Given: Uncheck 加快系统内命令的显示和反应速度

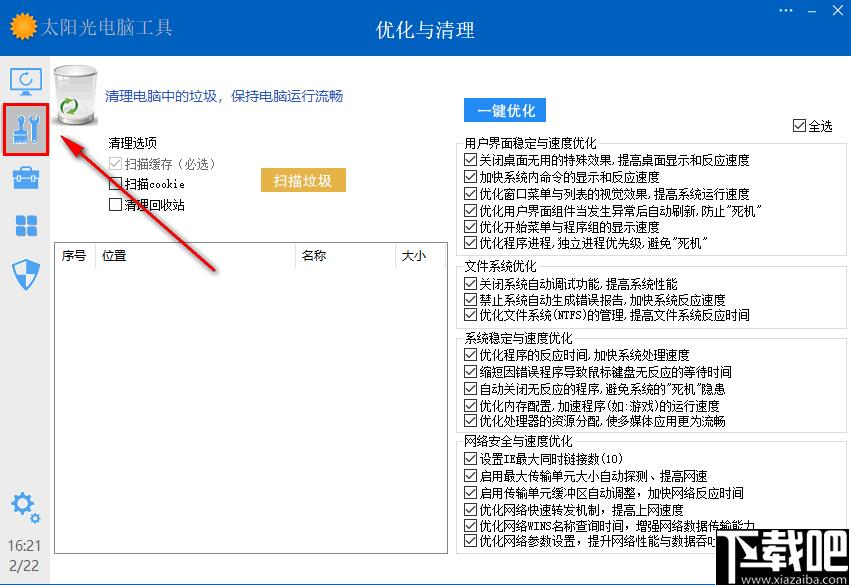Looking at the screenshot, I should [x=471, y=176].
